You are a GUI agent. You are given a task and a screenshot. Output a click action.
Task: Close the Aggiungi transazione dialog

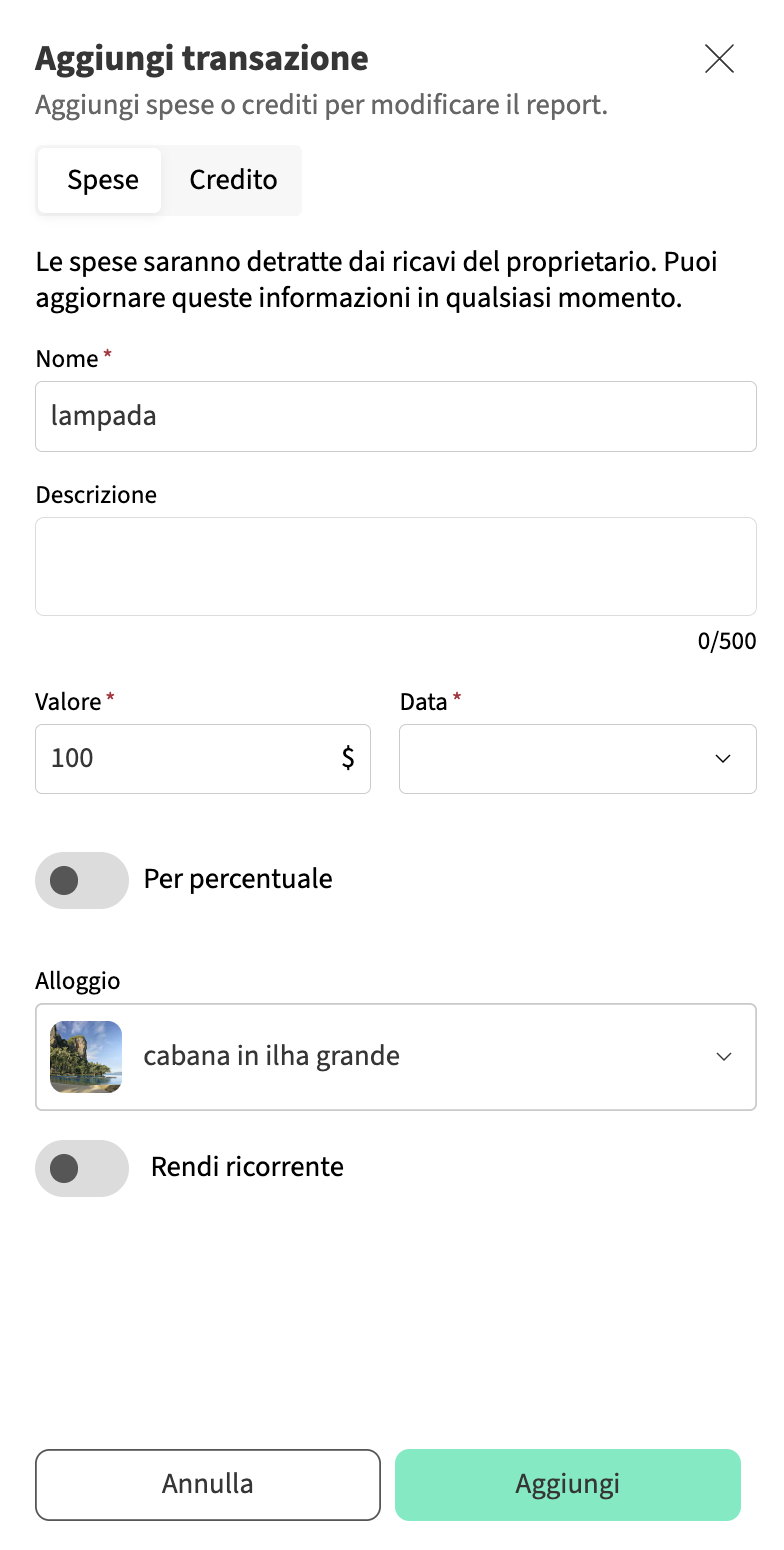click(x=719, y=59)
